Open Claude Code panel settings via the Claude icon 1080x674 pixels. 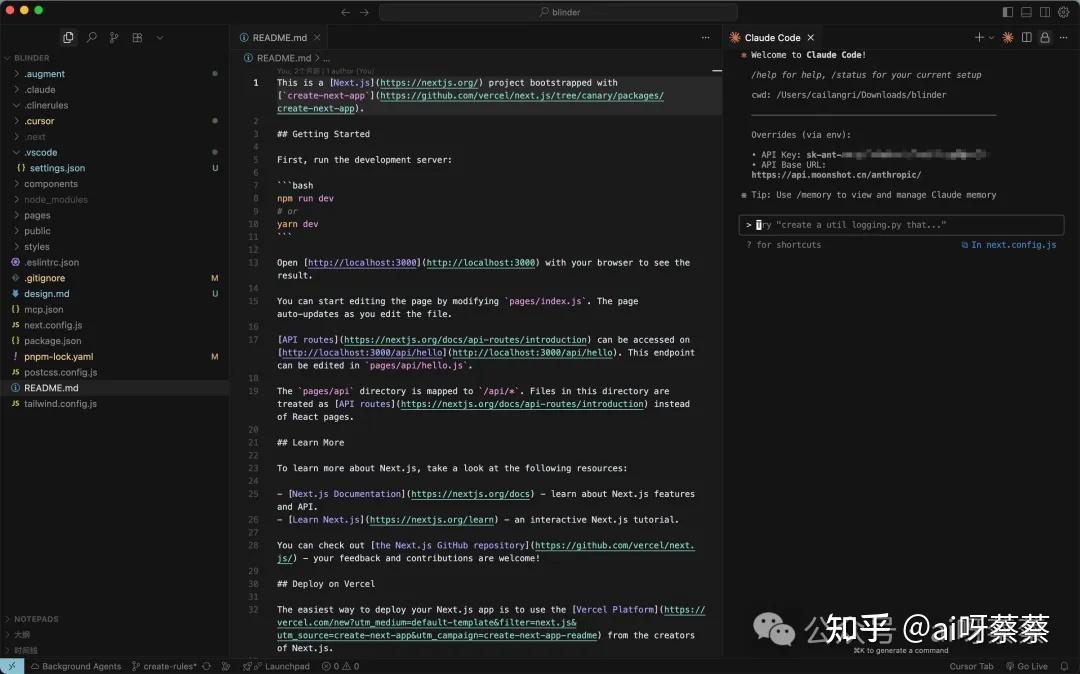(1007, 37)
